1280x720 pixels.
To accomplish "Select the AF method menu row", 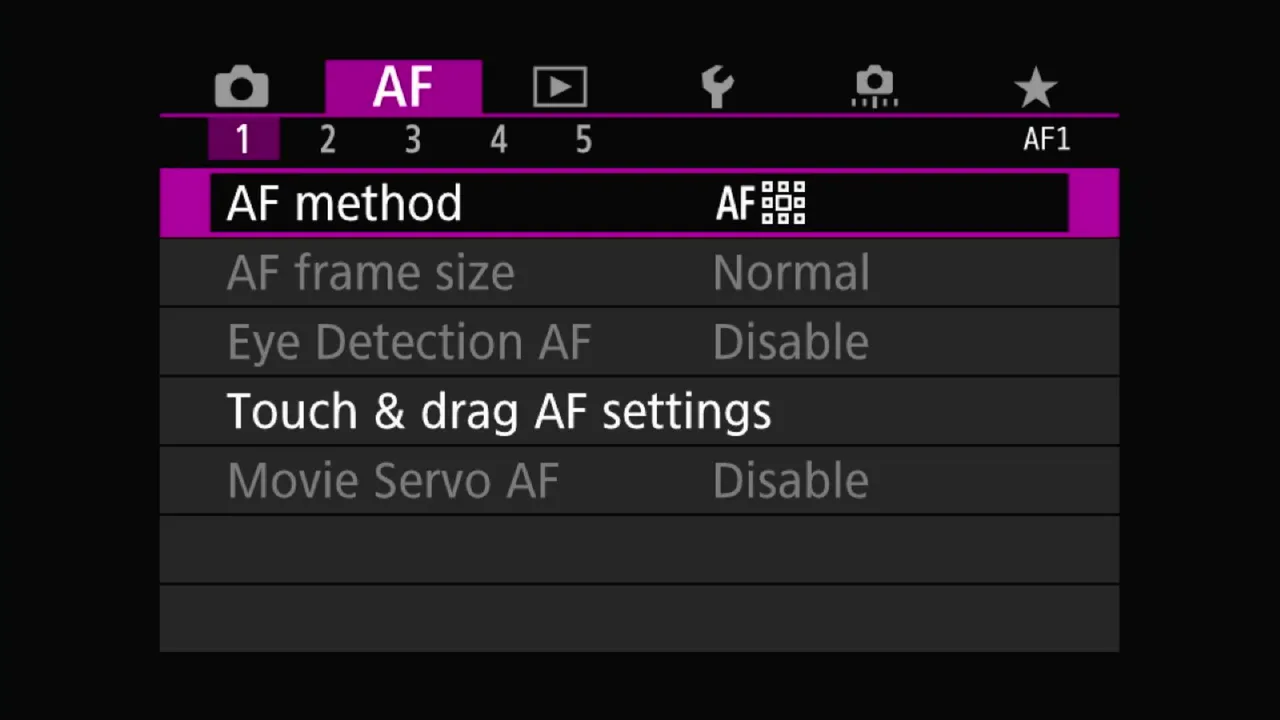I will [639, 203].
